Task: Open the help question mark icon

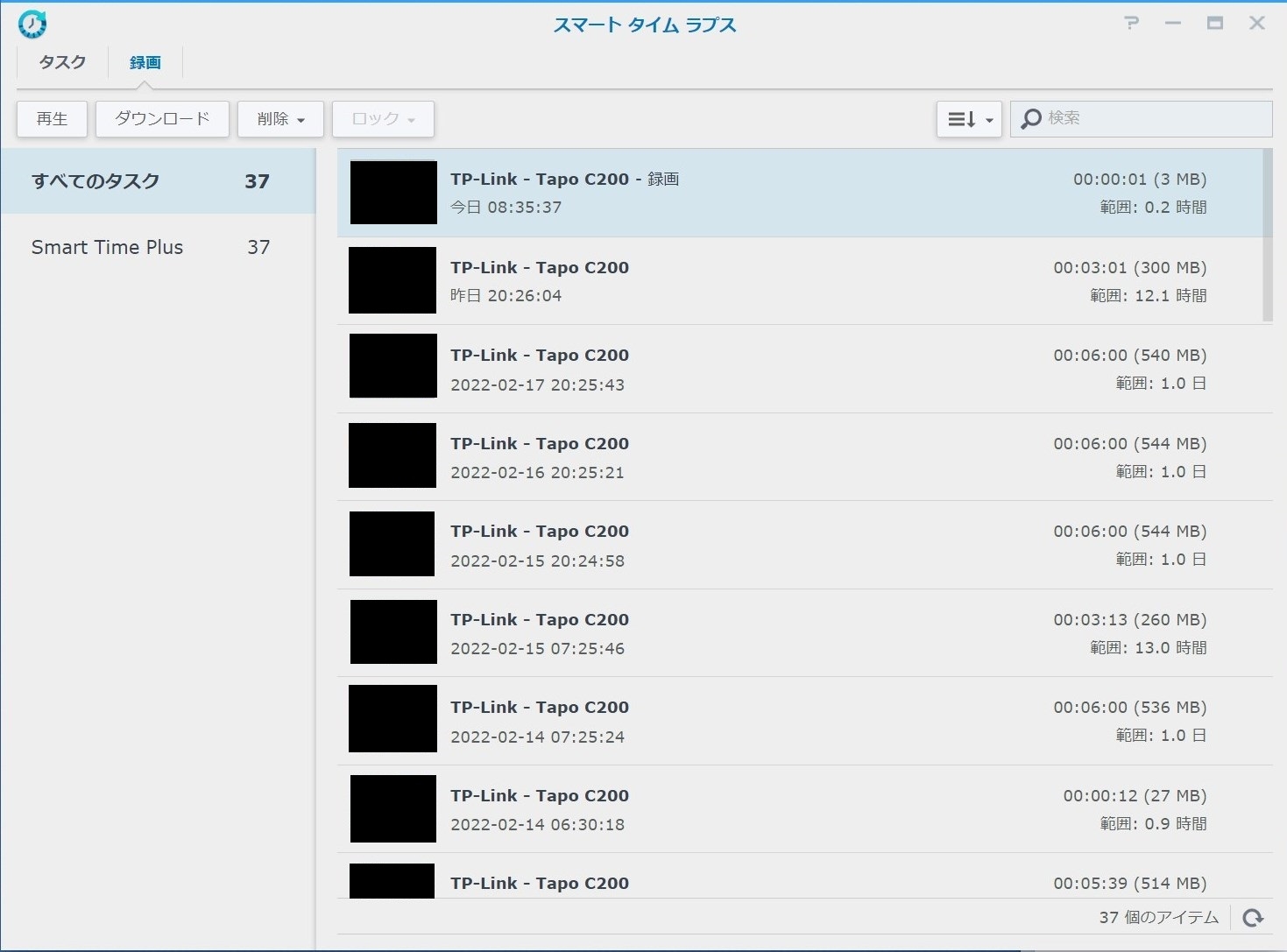Action: coord(1131,23)
